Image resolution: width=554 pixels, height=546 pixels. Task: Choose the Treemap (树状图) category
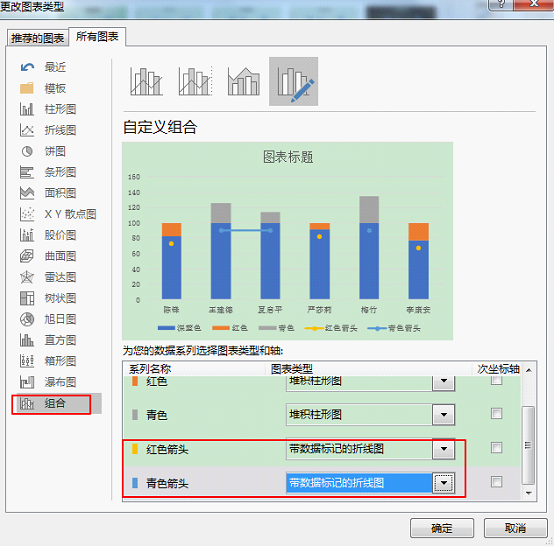[48, 298]
